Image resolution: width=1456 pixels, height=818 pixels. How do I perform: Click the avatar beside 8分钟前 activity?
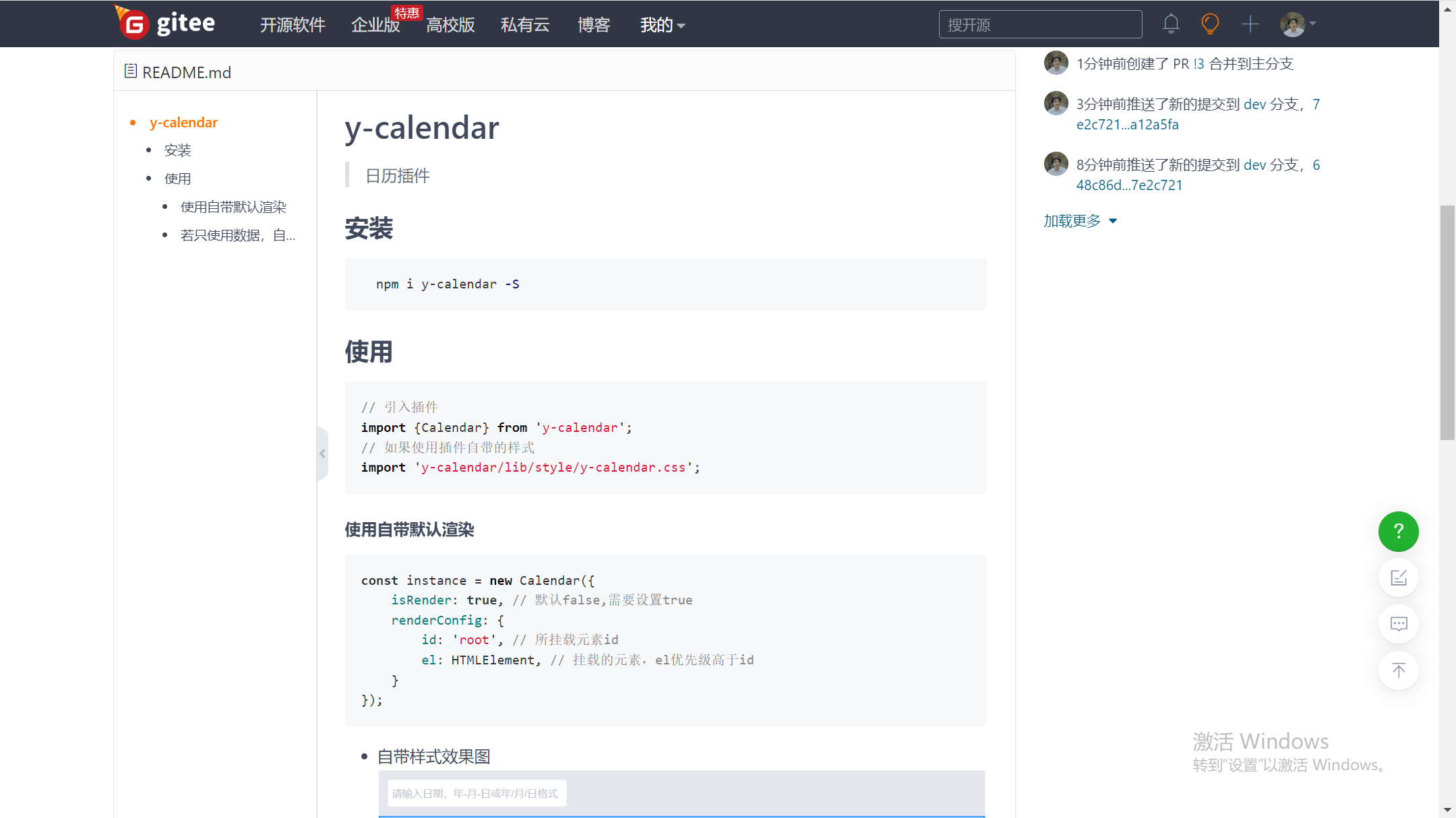click(x=1056, y=164)
